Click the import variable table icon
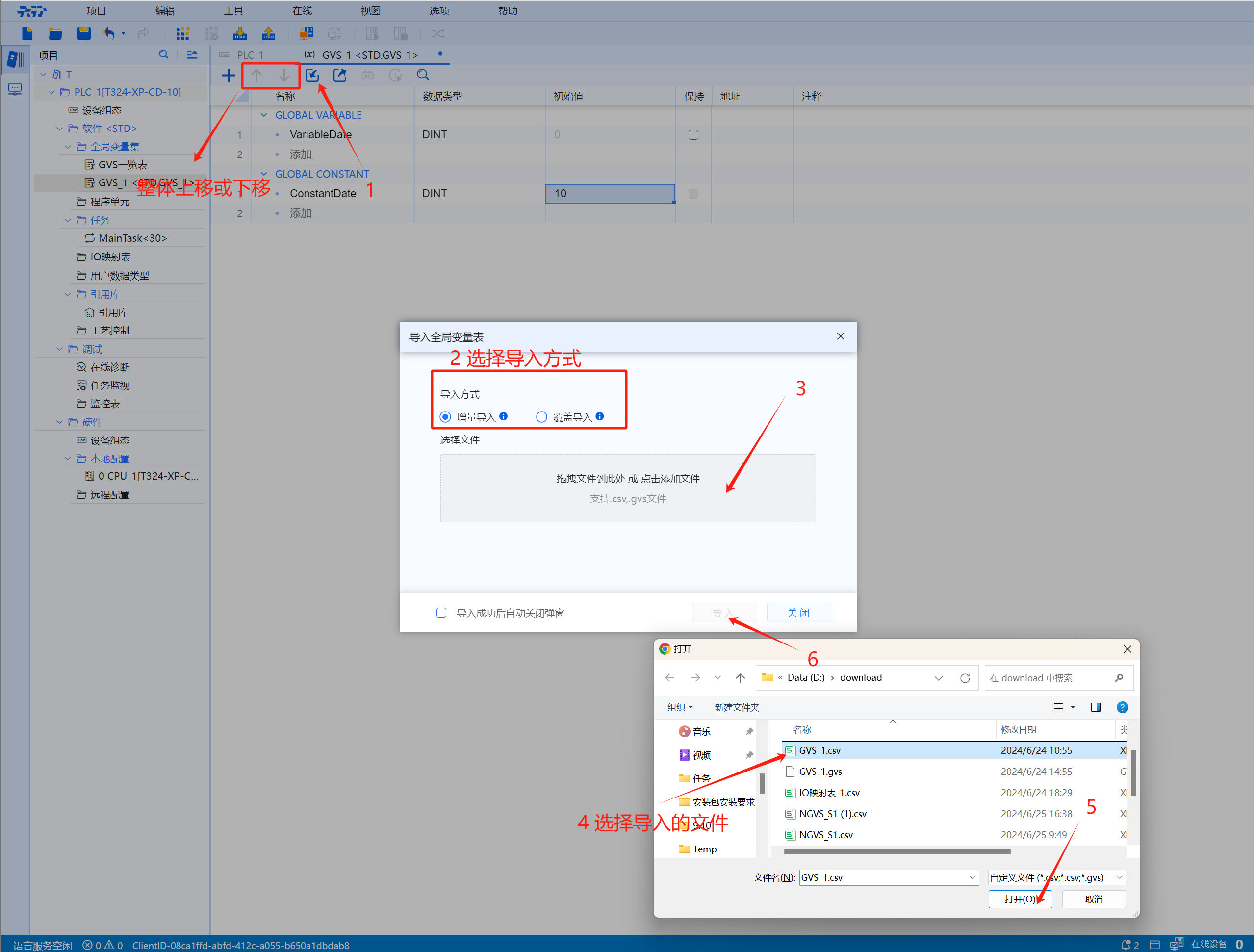The image size is (1254, 952). pos(312,75)
